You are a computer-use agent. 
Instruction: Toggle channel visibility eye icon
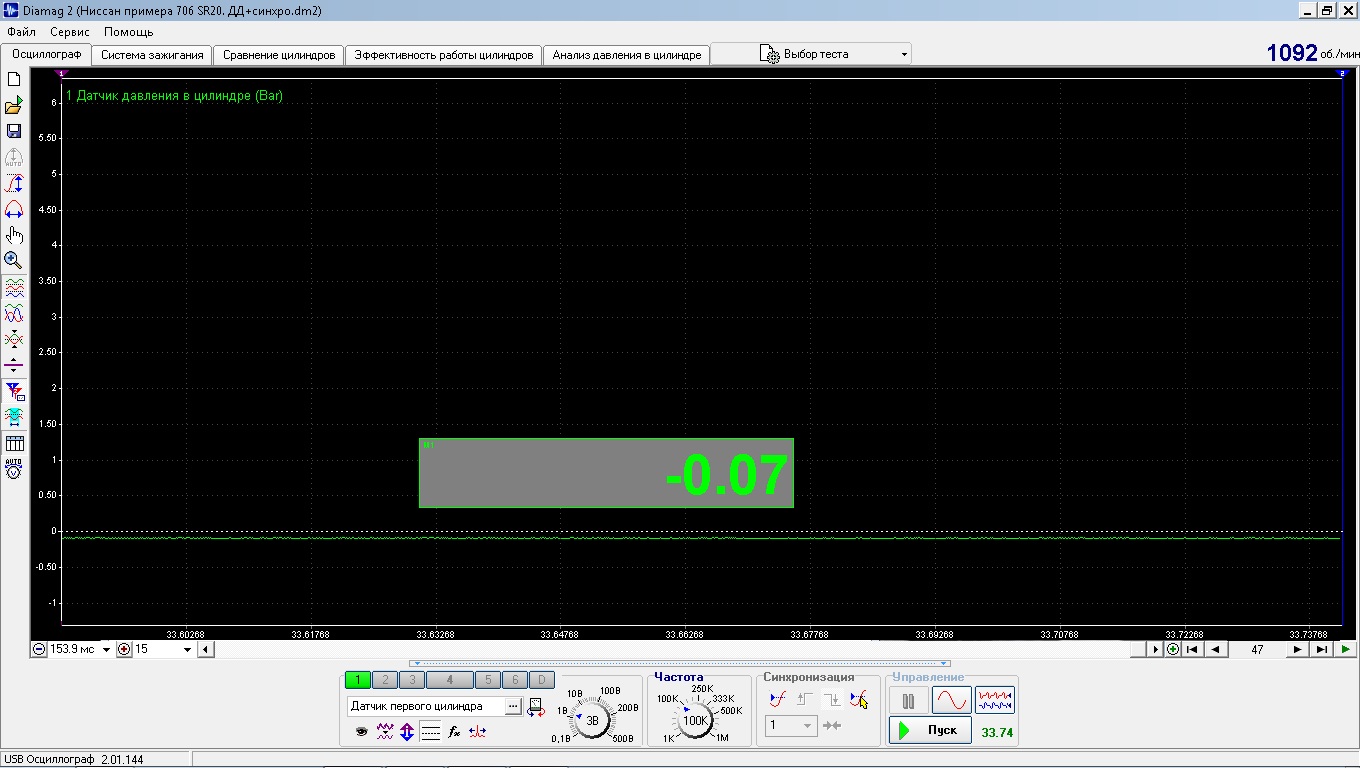(x=361, y=732)
